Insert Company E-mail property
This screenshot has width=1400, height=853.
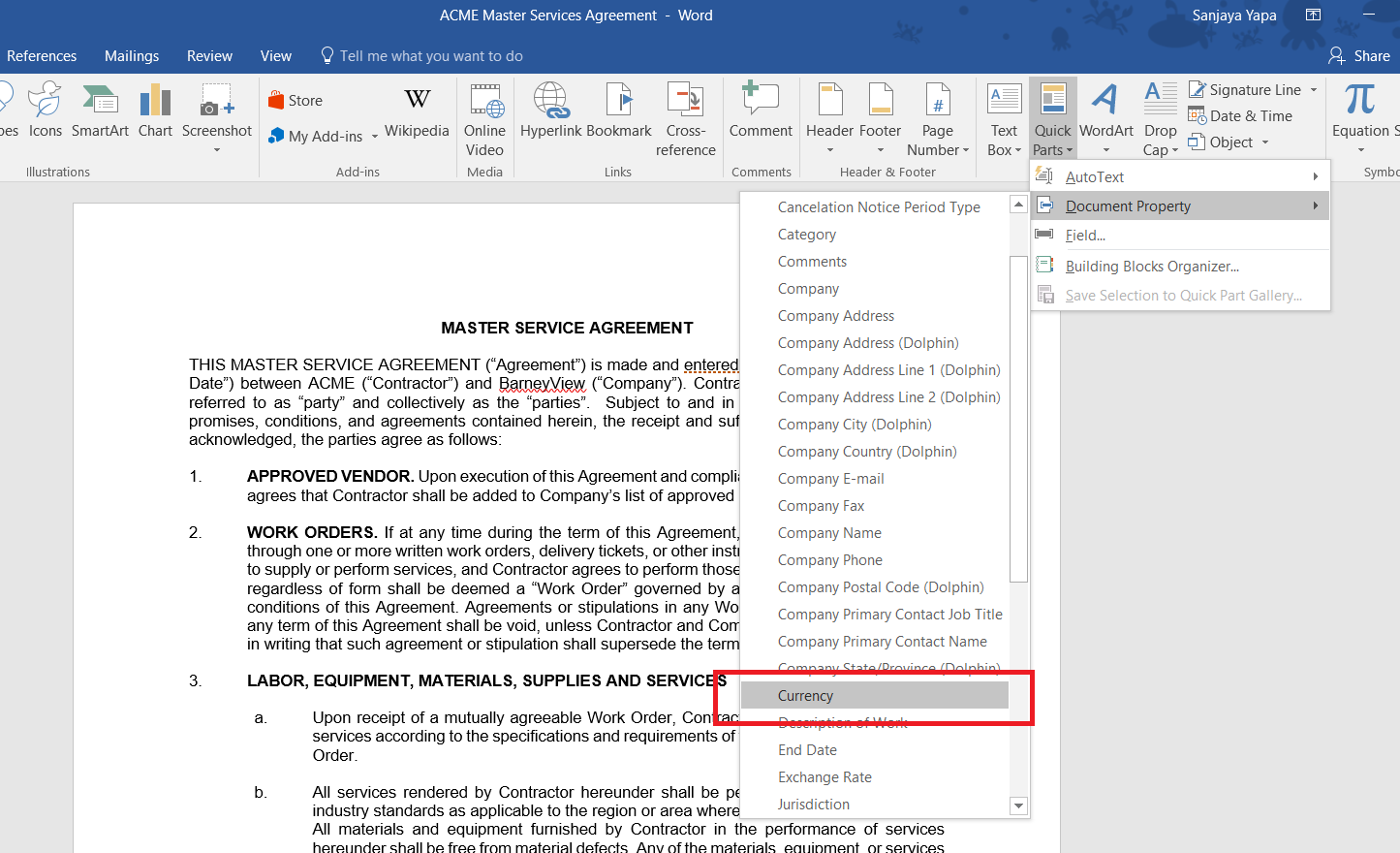pos(875,479)
